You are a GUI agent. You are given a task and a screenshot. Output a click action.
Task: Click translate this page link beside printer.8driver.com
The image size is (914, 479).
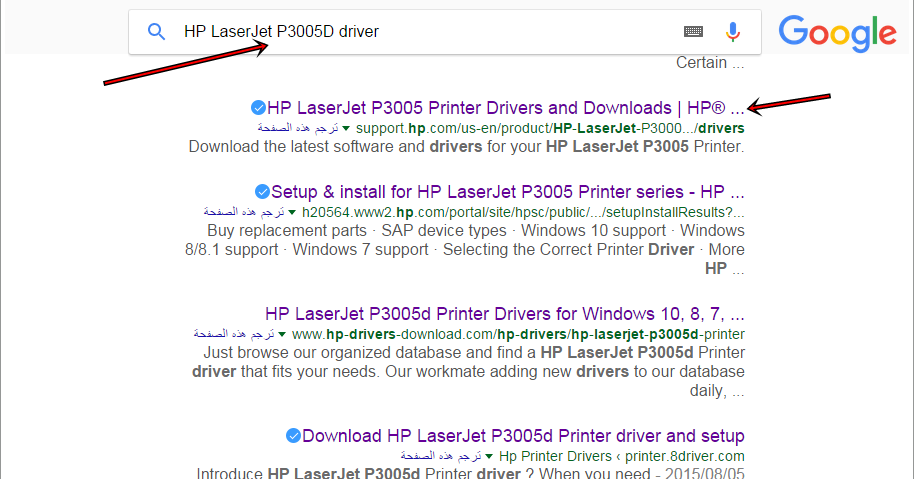coord(441,456)
